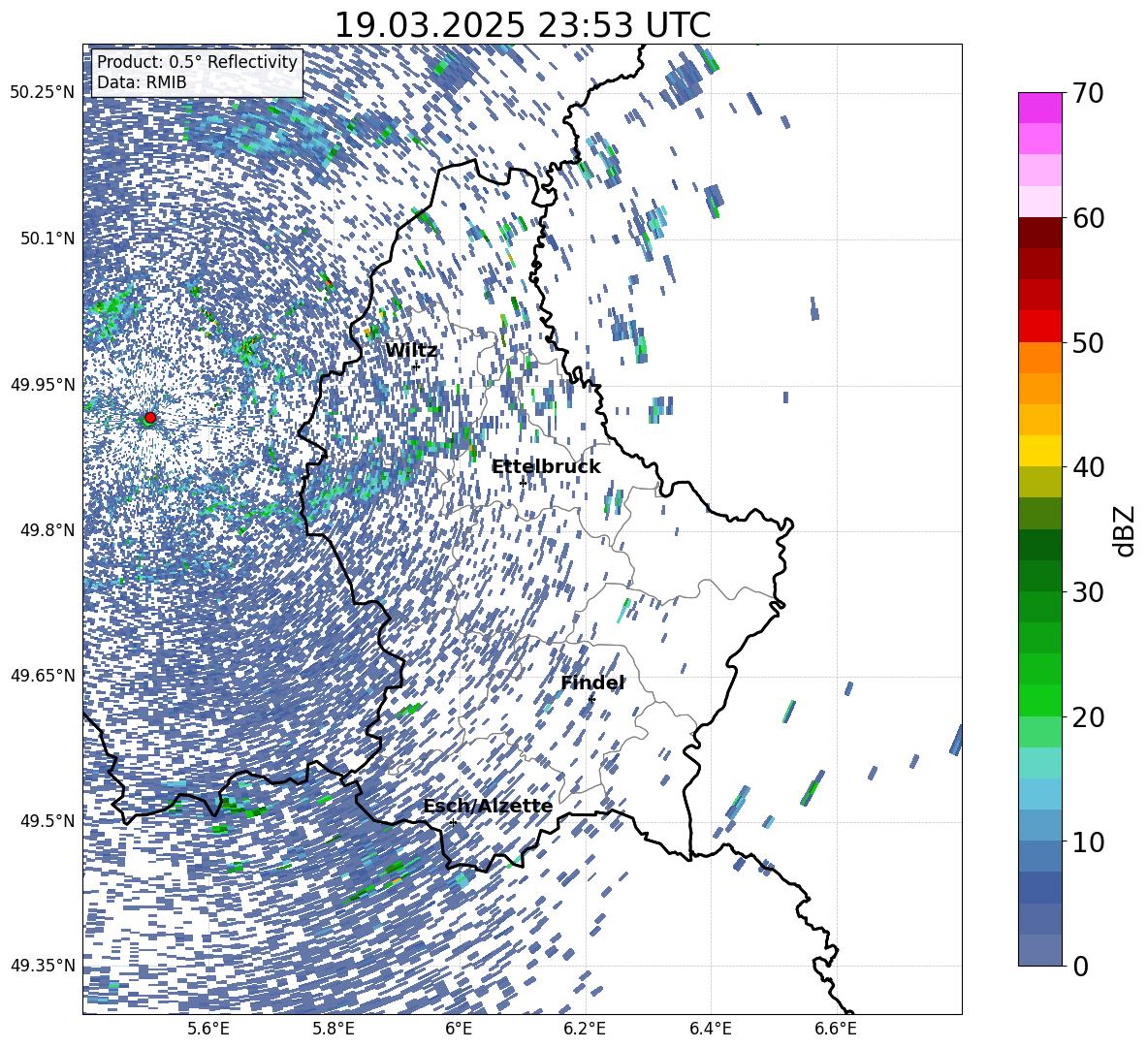Click the colorbar tick label 20

[x=1087, y=717]
